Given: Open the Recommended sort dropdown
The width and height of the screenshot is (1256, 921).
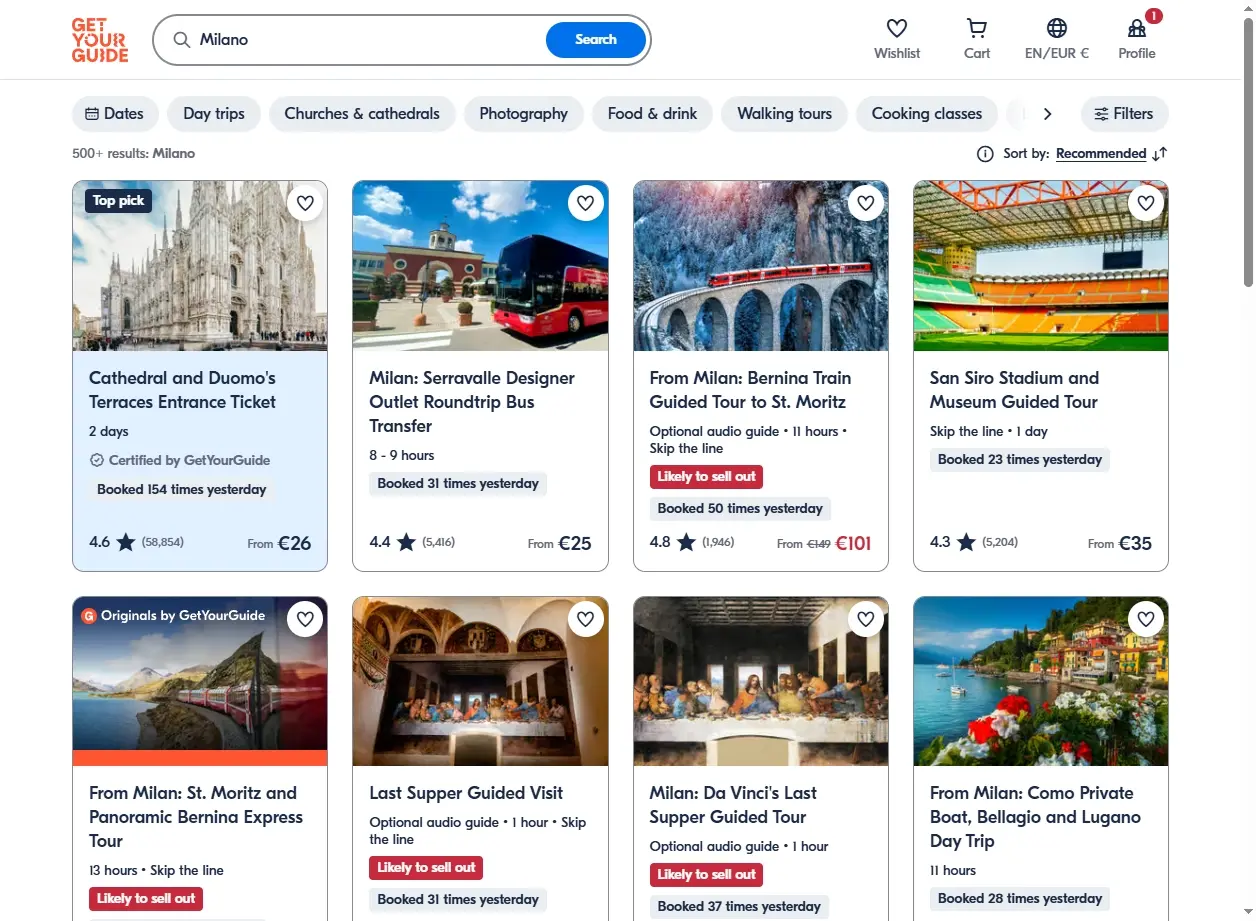Looking at the screenshot, I should click(x=1101, y=154).
